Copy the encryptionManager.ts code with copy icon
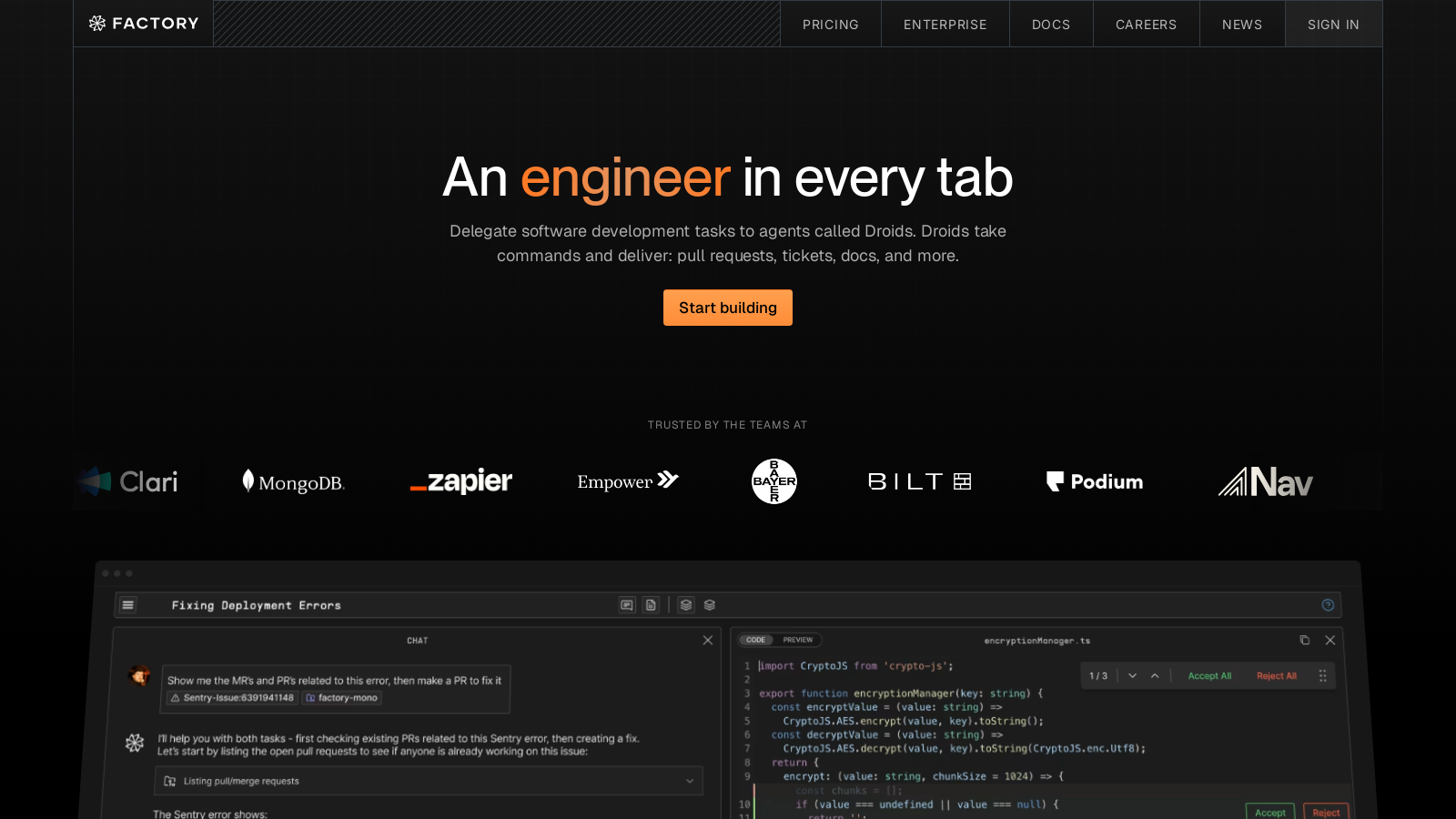Image resolution: width=1456 pixels, height=819 pixels. (1304, 641)
